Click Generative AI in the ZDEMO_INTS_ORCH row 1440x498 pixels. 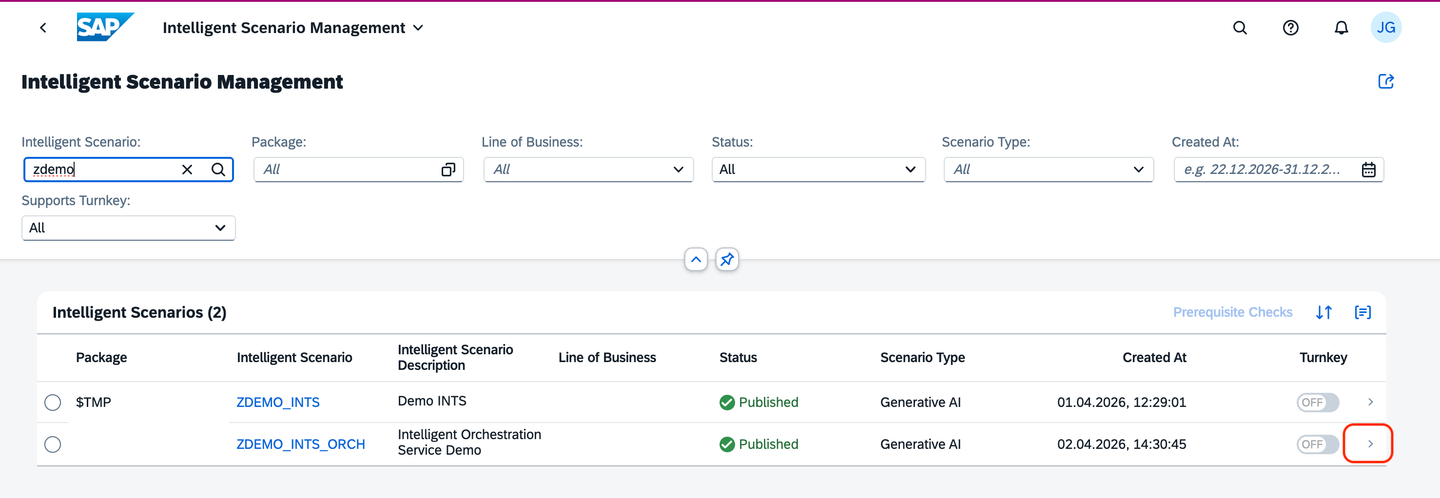[x=920, y=444]
